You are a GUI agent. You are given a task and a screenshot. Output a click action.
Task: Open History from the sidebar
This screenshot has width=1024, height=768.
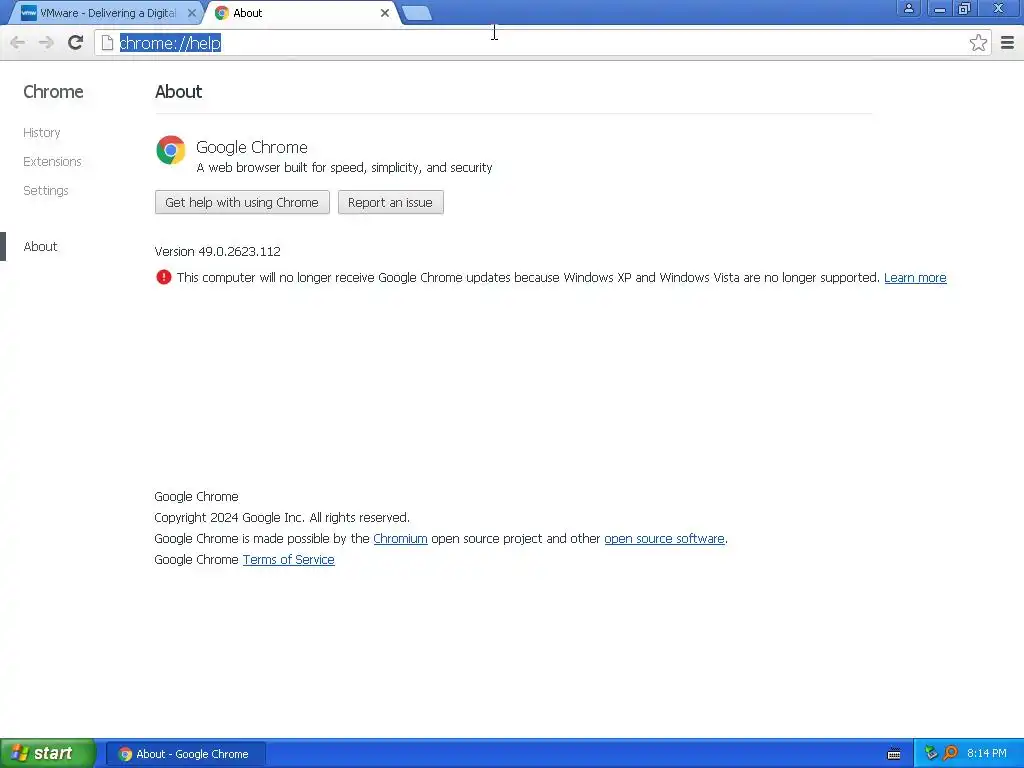pyautogui.click(x=42, y=133)
